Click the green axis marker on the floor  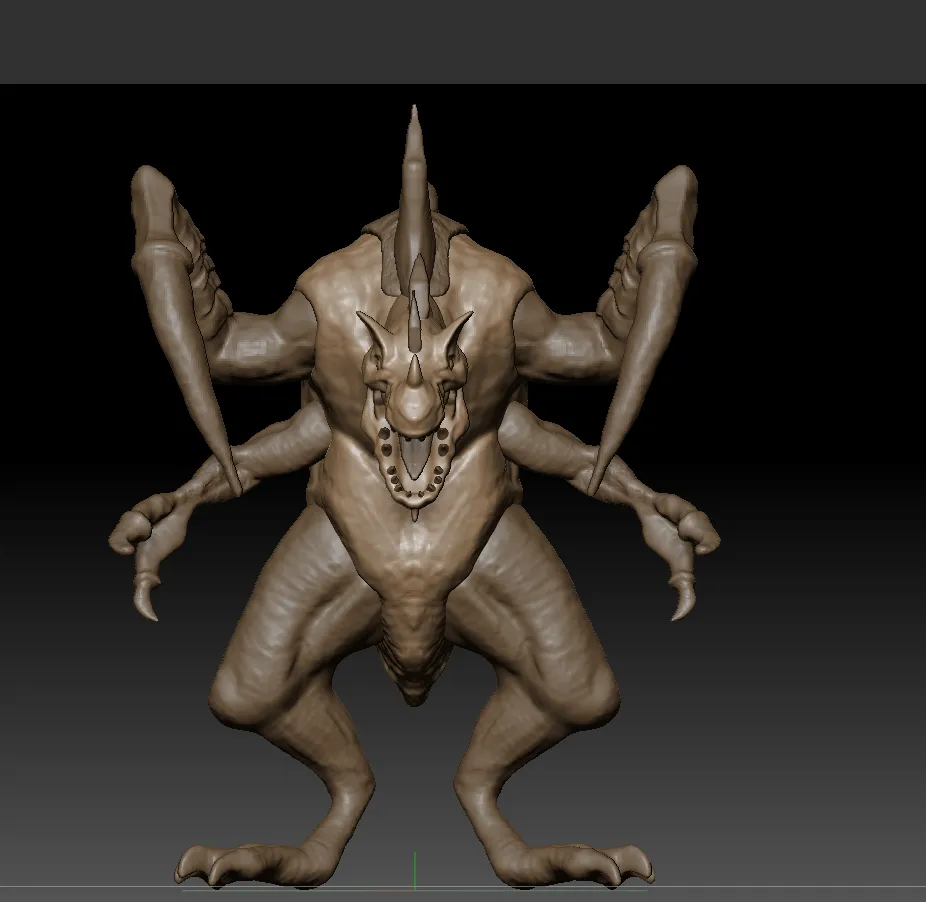414,870
